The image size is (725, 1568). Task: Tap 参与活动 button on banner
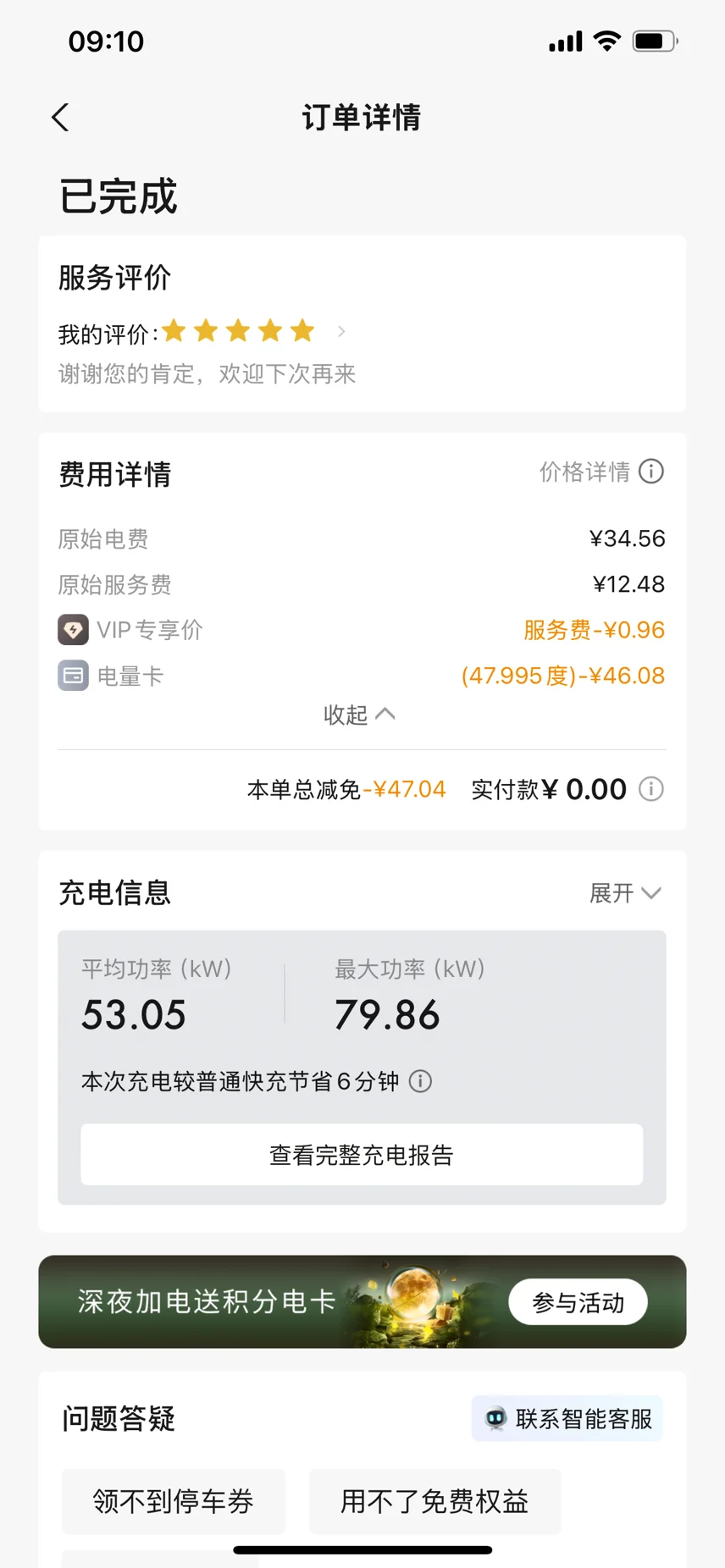[578, 1302]
